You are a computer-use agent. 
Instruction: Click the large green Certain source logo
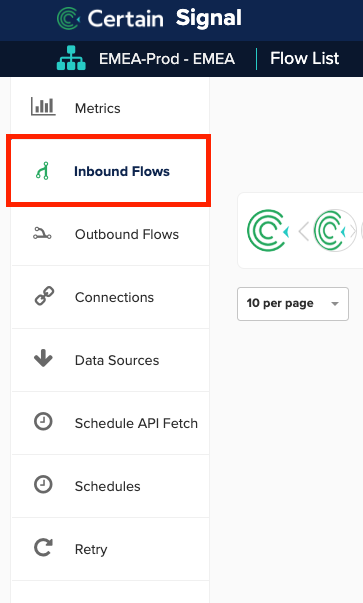pyautogui.click(x=268, y=231)
